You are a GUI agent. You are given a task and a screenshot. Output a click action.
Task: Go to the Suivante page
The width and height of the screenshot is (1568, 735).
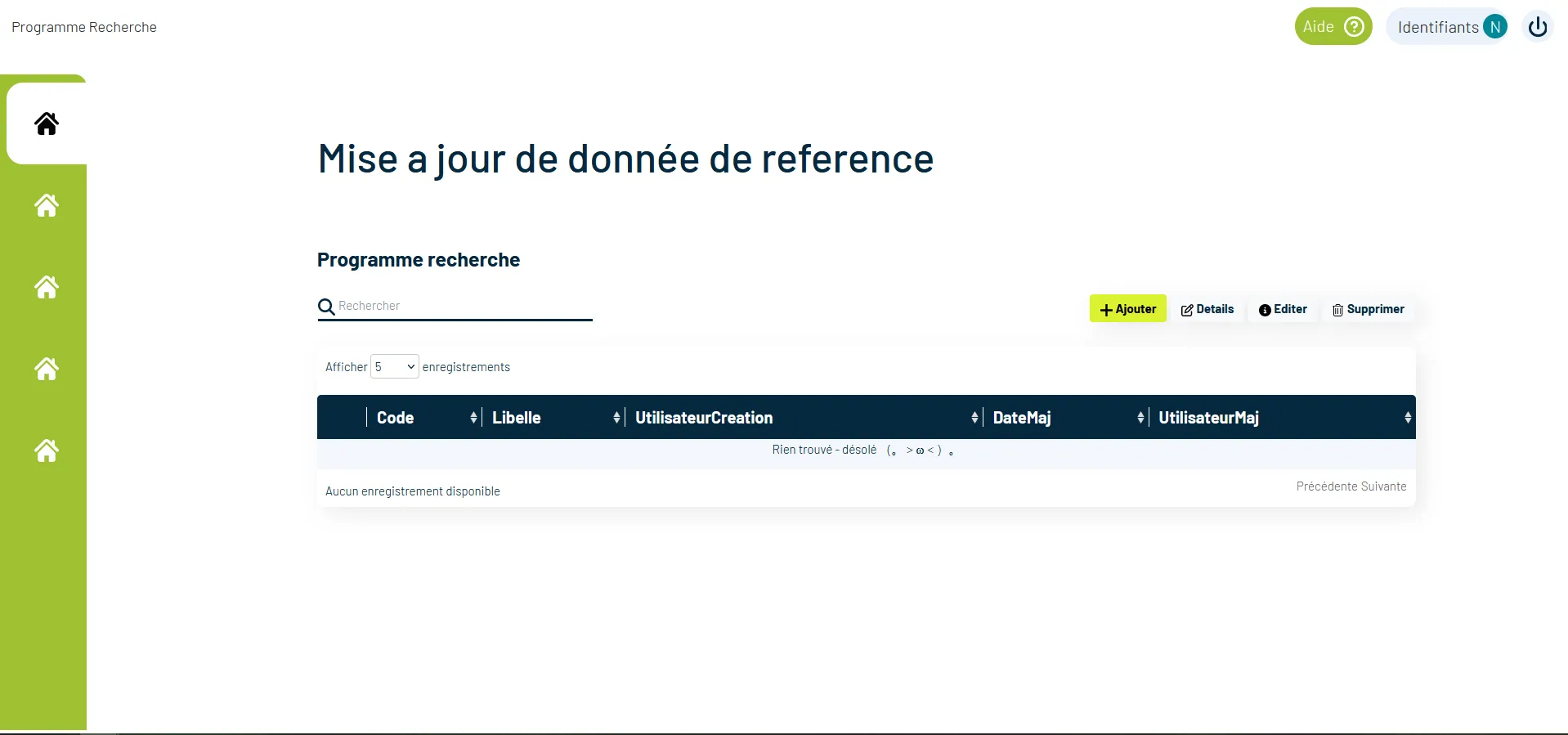coord(1384,486)
